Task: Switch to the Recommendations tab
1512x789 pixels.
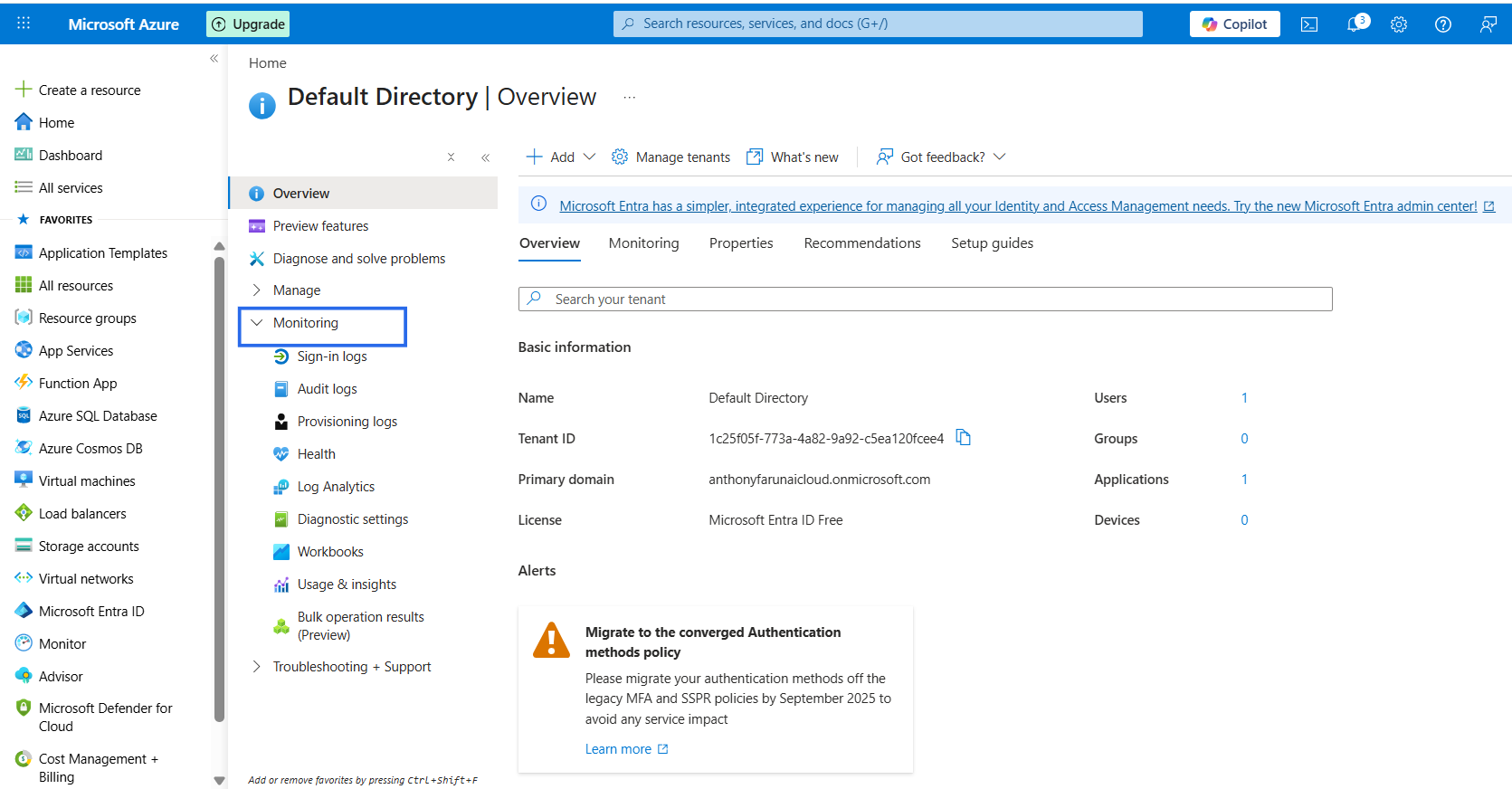Action: [x=862, y=243]
